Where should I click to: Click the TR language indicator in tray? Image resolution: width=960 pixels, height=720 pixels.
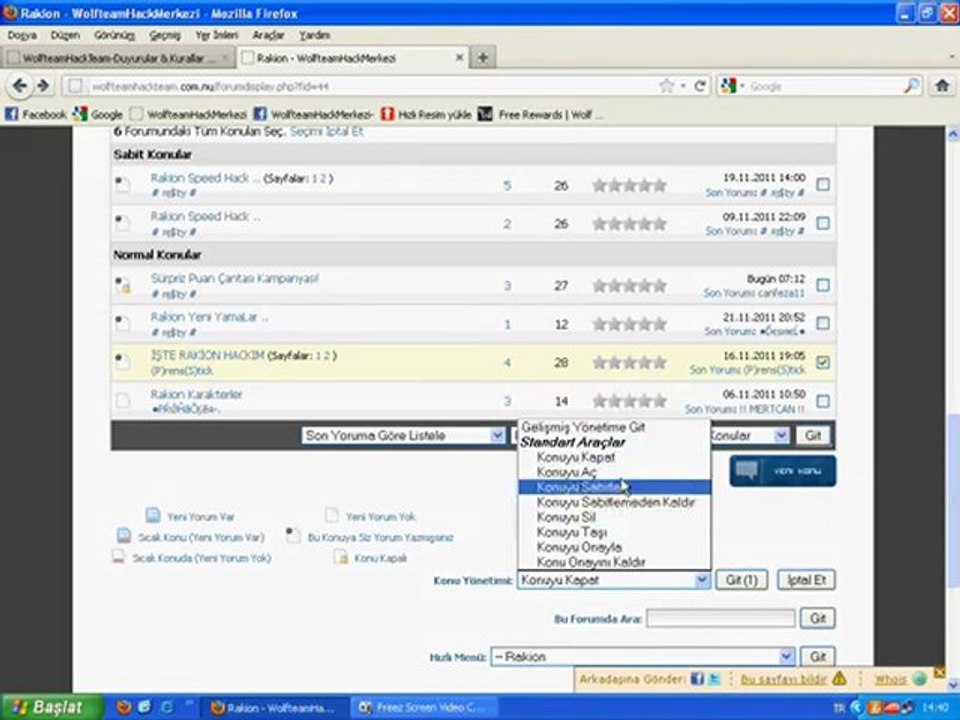click(838, 708)
